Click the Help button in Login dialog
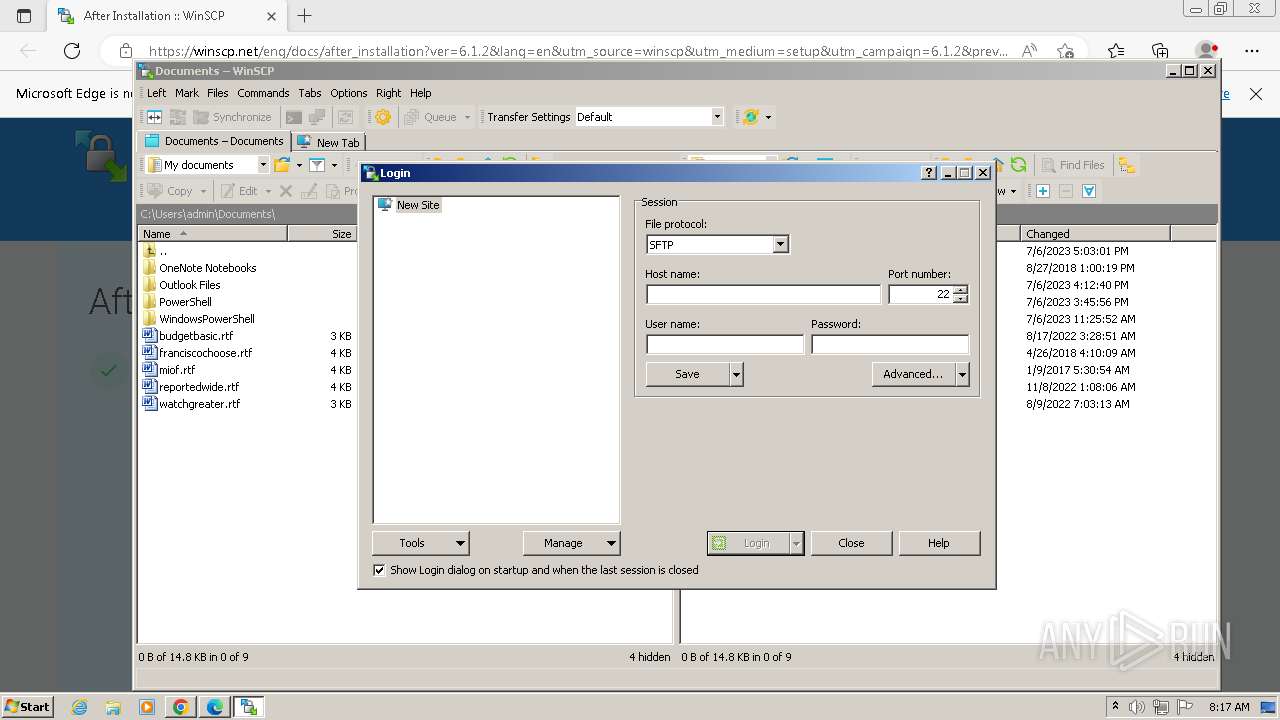Screen dimensions: 1280x720 (938, 543)
